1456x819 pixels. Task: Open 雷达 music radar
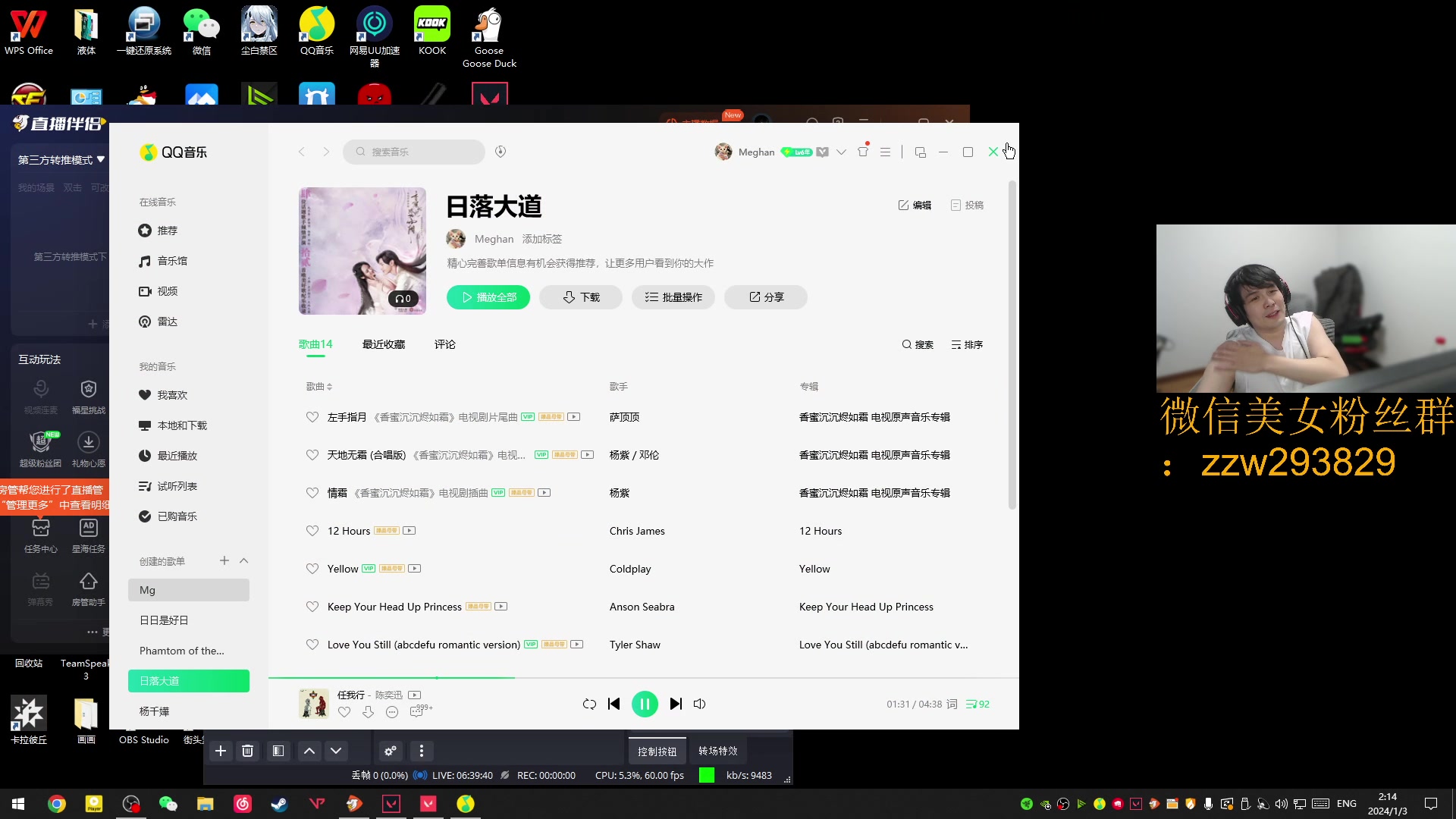click(166, 322)
